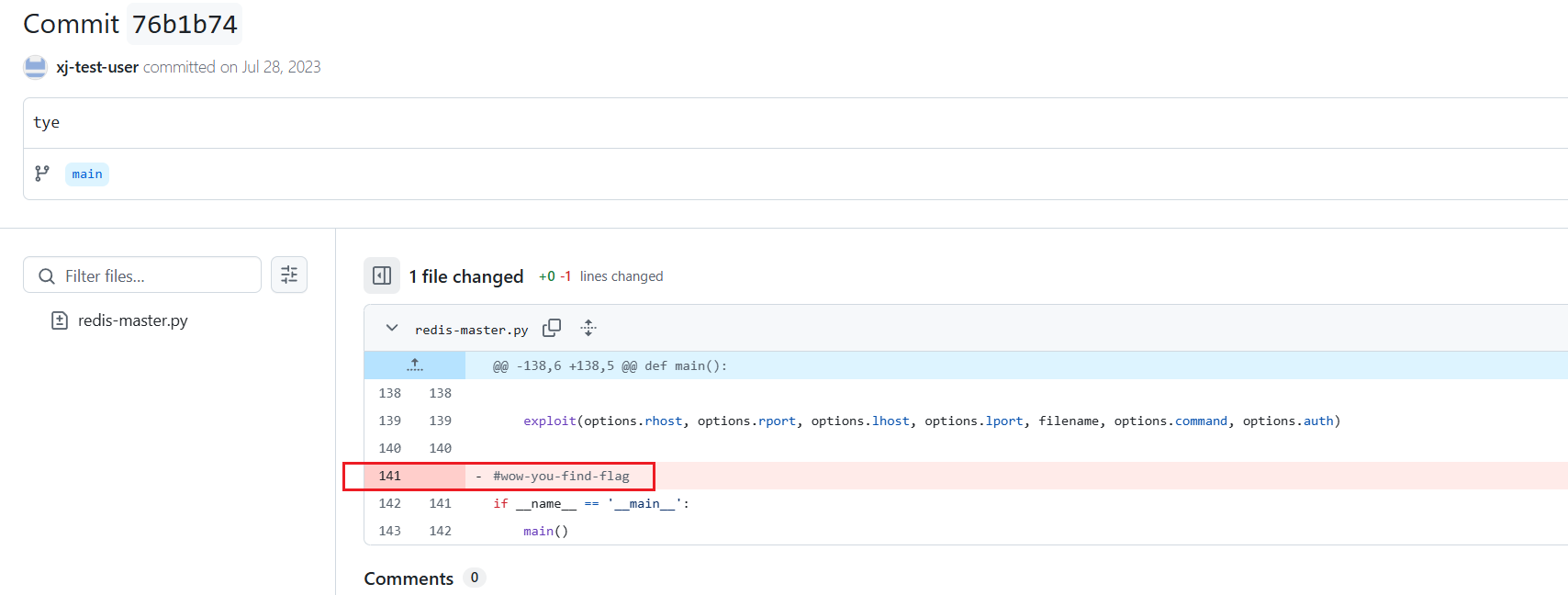Viewport: 1568px width, 595px height.
Task: Select redis-master.py in the file tree
Action: 132,320
